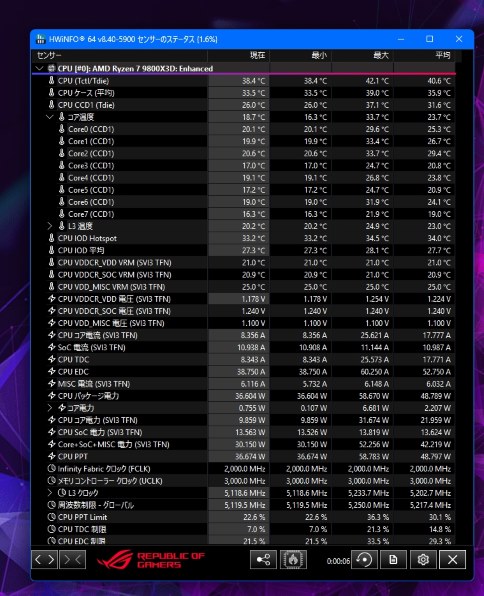Select the Core6 (CCD1) row
The height and width of the screenshot is (596, 484).
244,202
